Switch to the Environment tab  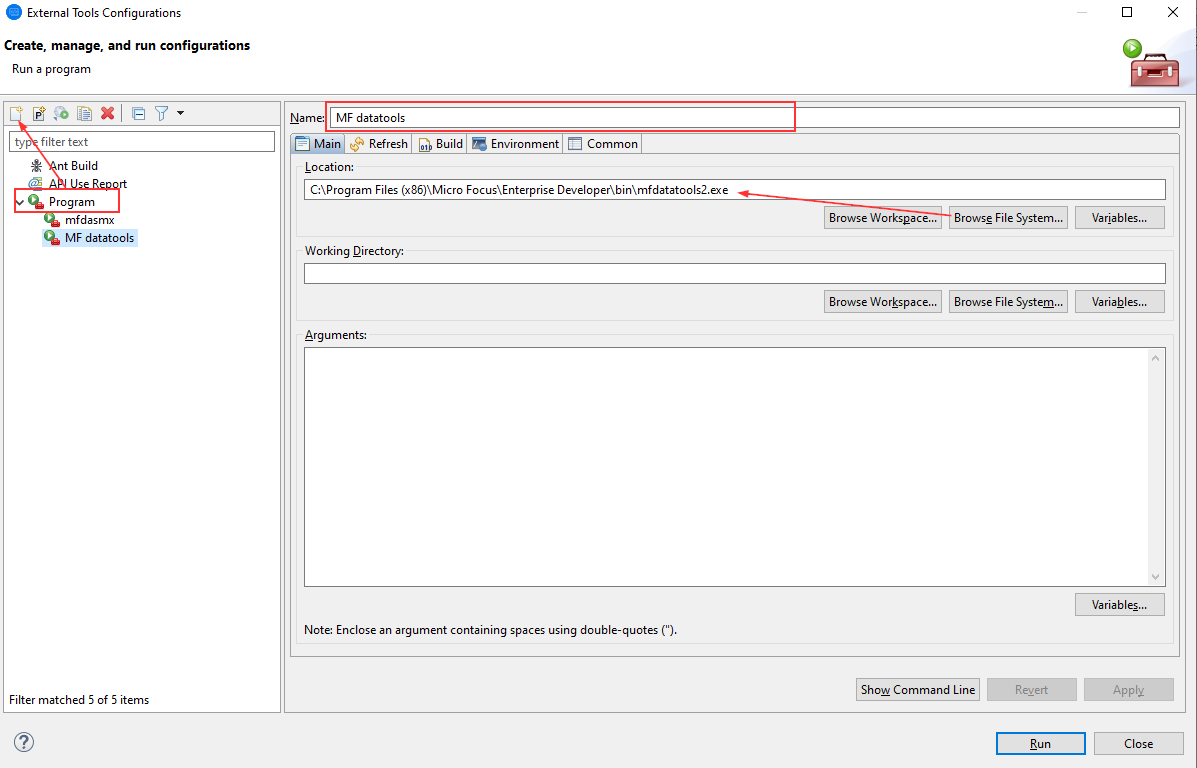[514, 143]
